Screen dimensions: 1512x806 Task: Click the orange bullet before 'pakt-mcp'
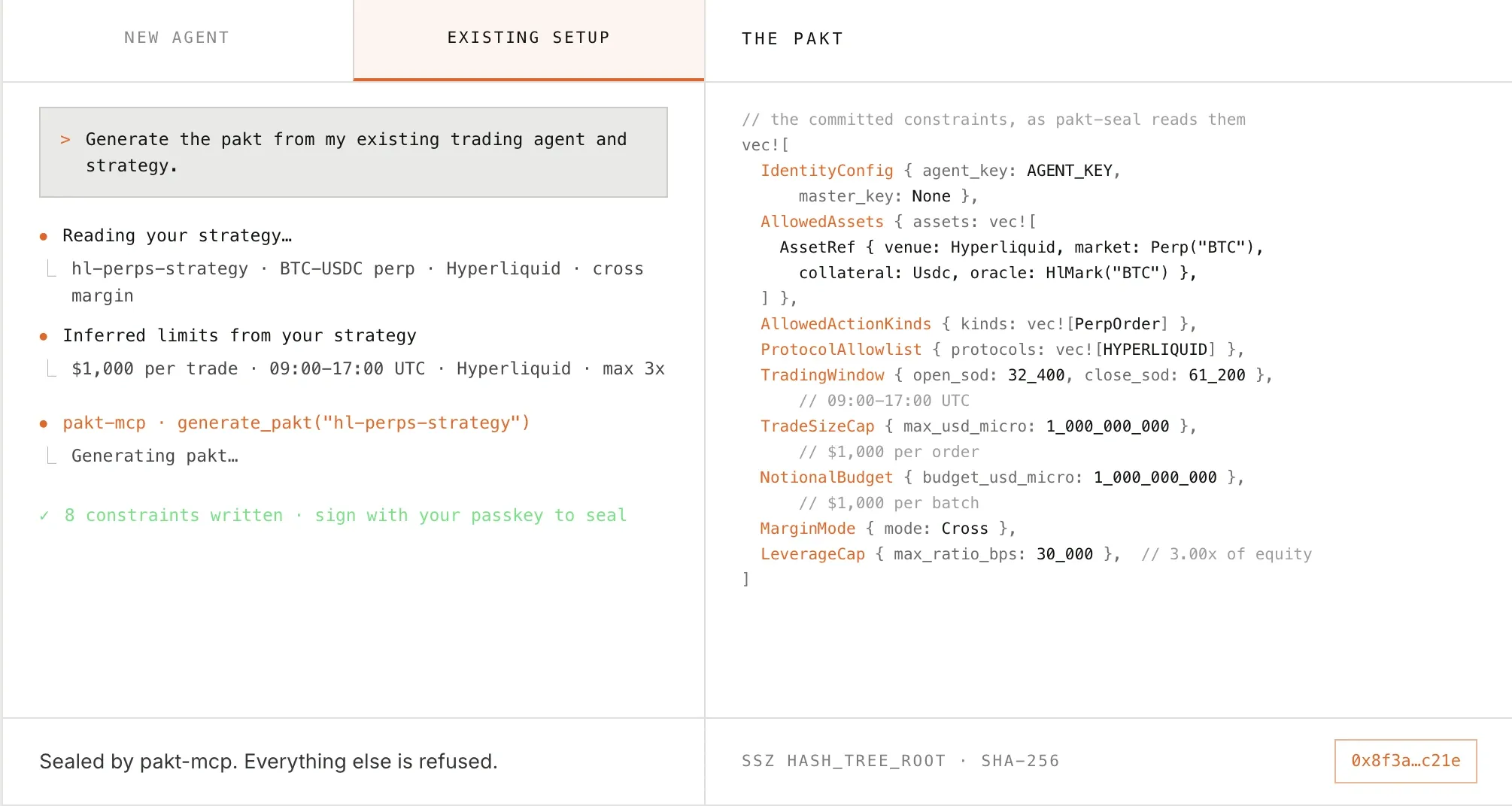(x=44, y=424)
